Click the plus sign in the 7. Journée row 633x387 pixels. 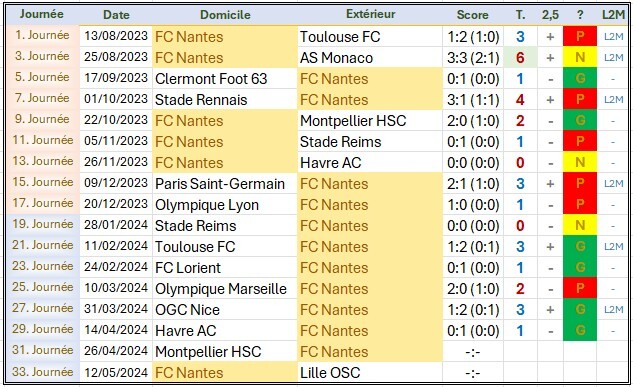(x=550, y=100)
